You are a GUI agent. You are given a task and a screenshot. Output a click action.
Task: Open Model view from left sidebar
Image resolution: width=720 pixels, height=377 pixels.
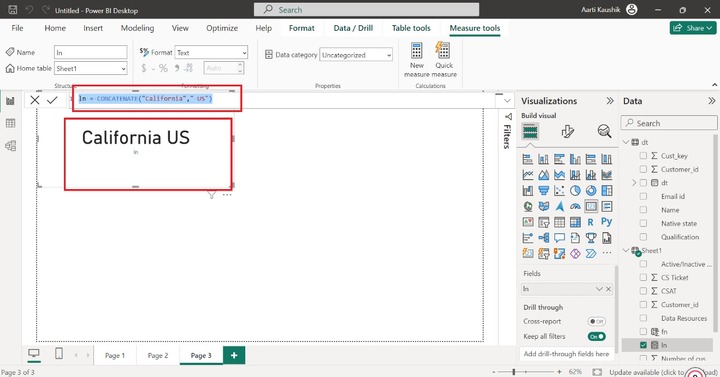point(11,146)
